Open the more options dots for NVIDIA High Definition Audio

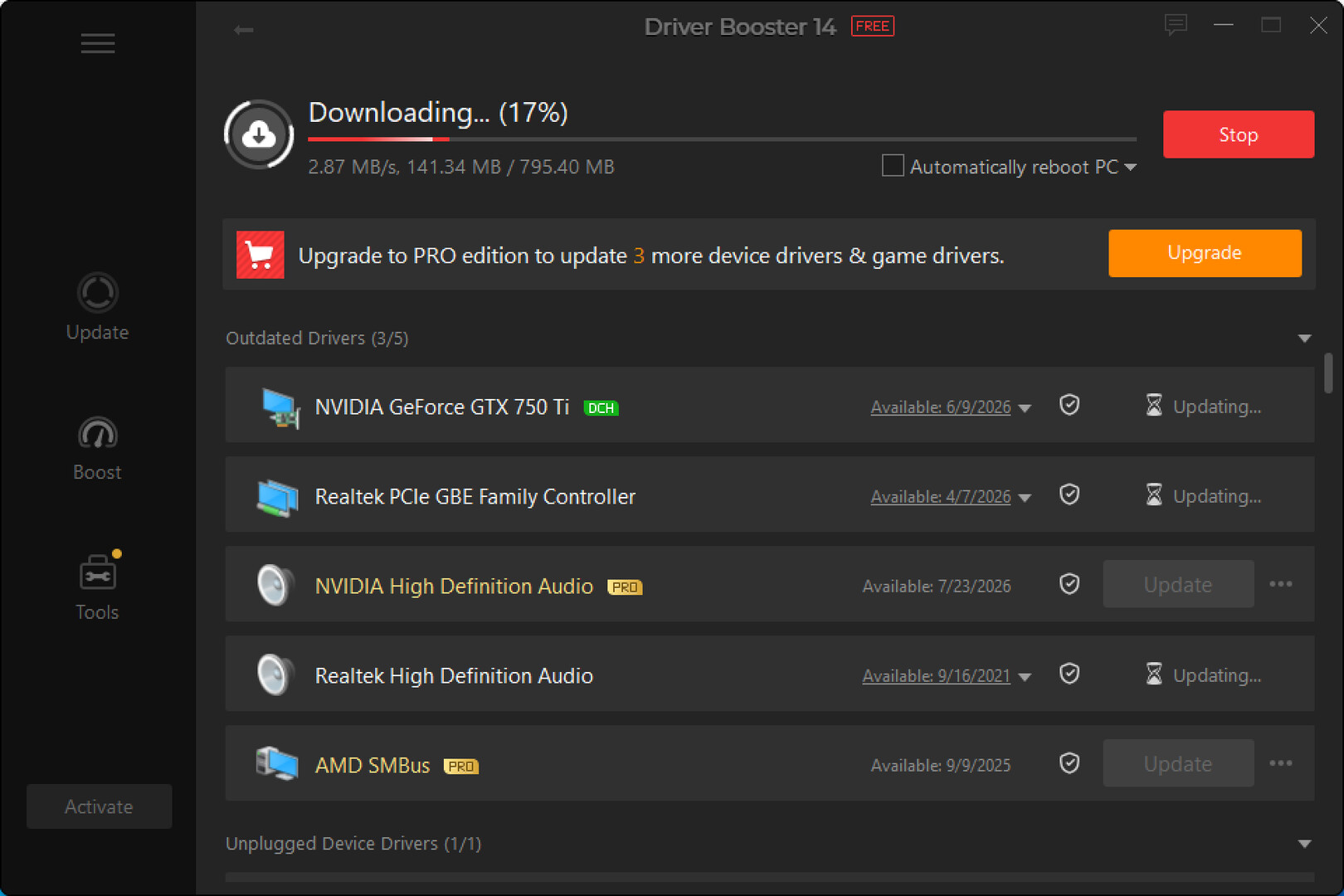tap(1281, 584)
